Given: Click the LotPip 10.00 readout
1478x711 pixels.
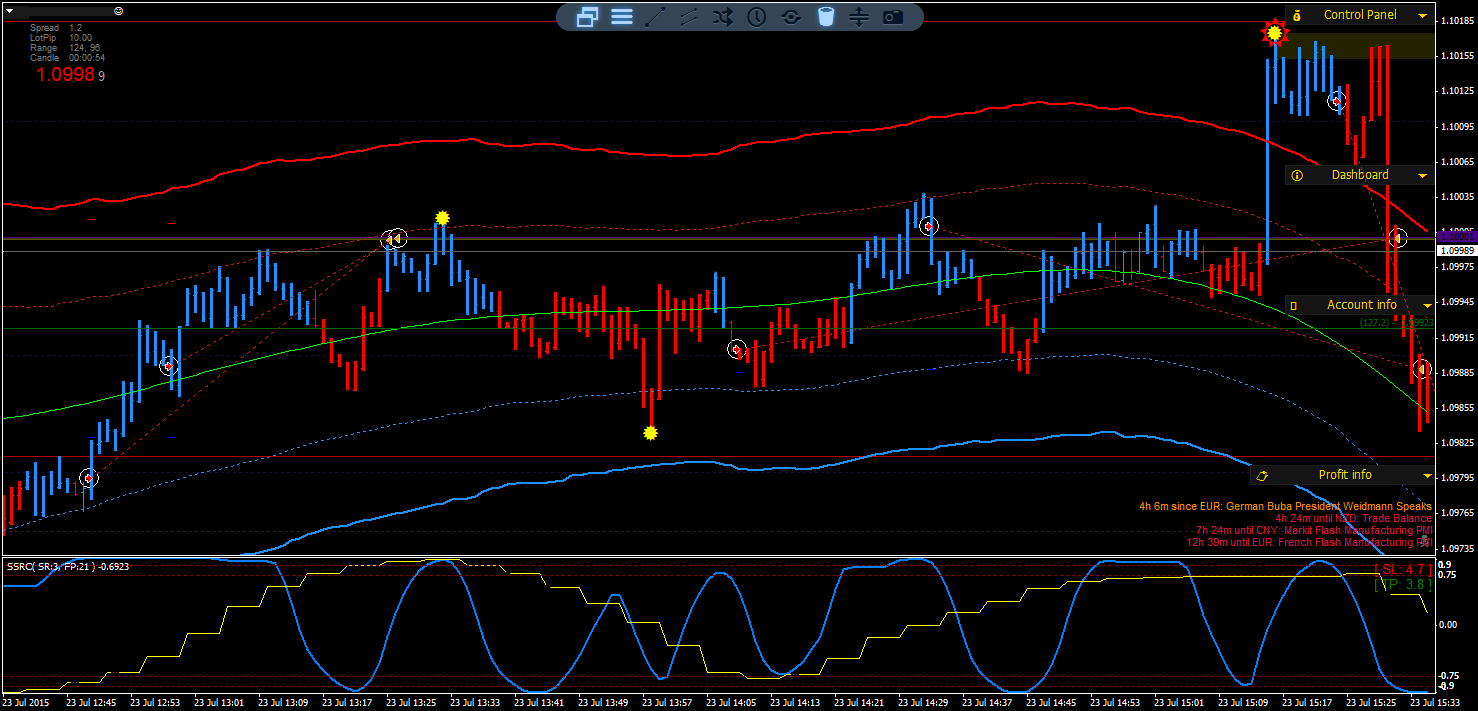Looking at the screenshot, I should pyautogui.click(x=61, y=38).
